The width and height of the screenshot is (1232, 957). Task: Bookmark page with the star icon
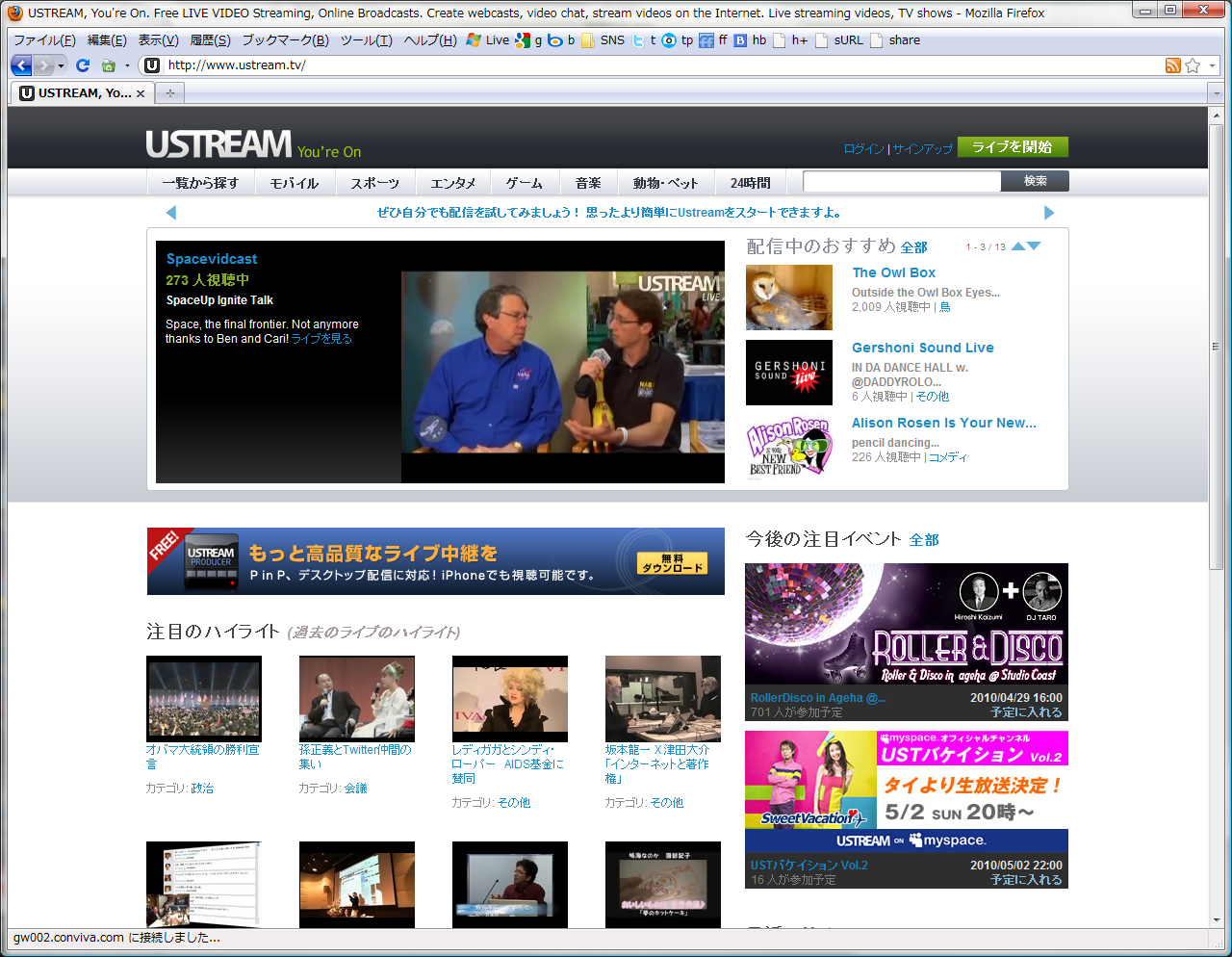click(x=1193, y=65)
